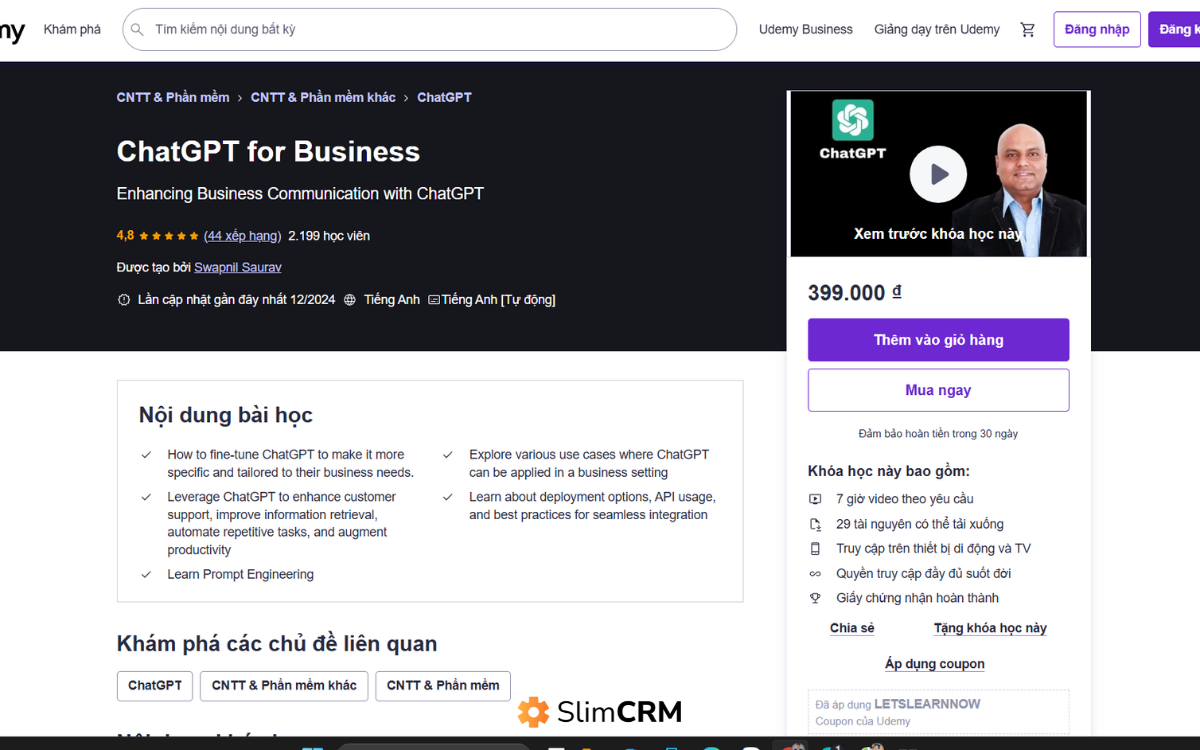Click the 7 giờ video icon
The height and width of the screenshot is (750, 1200).
click(x=815, y=499)
